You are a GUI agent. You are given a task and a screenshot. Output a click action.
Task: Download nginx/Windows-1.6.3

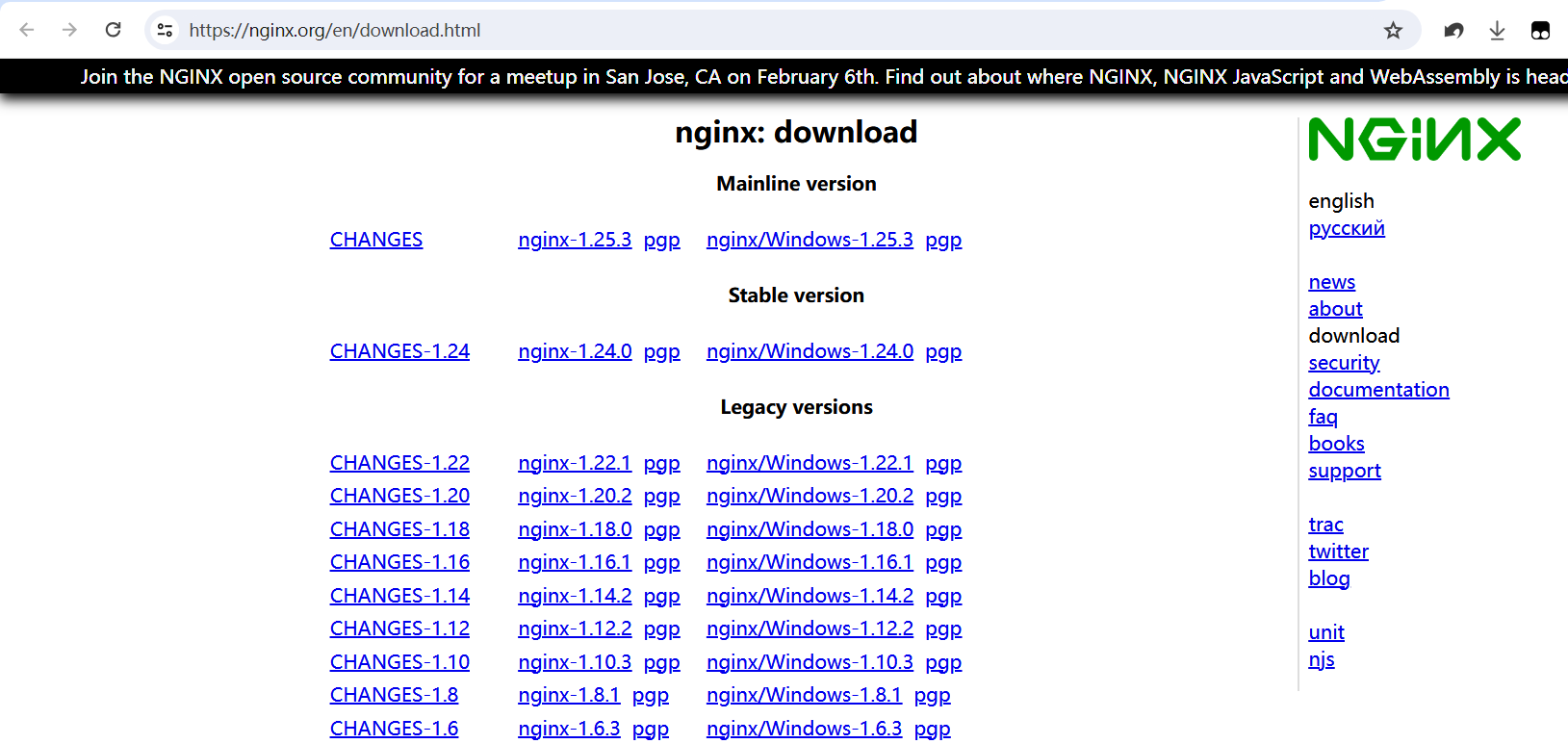pyautogui.click(x=804, y=729)
